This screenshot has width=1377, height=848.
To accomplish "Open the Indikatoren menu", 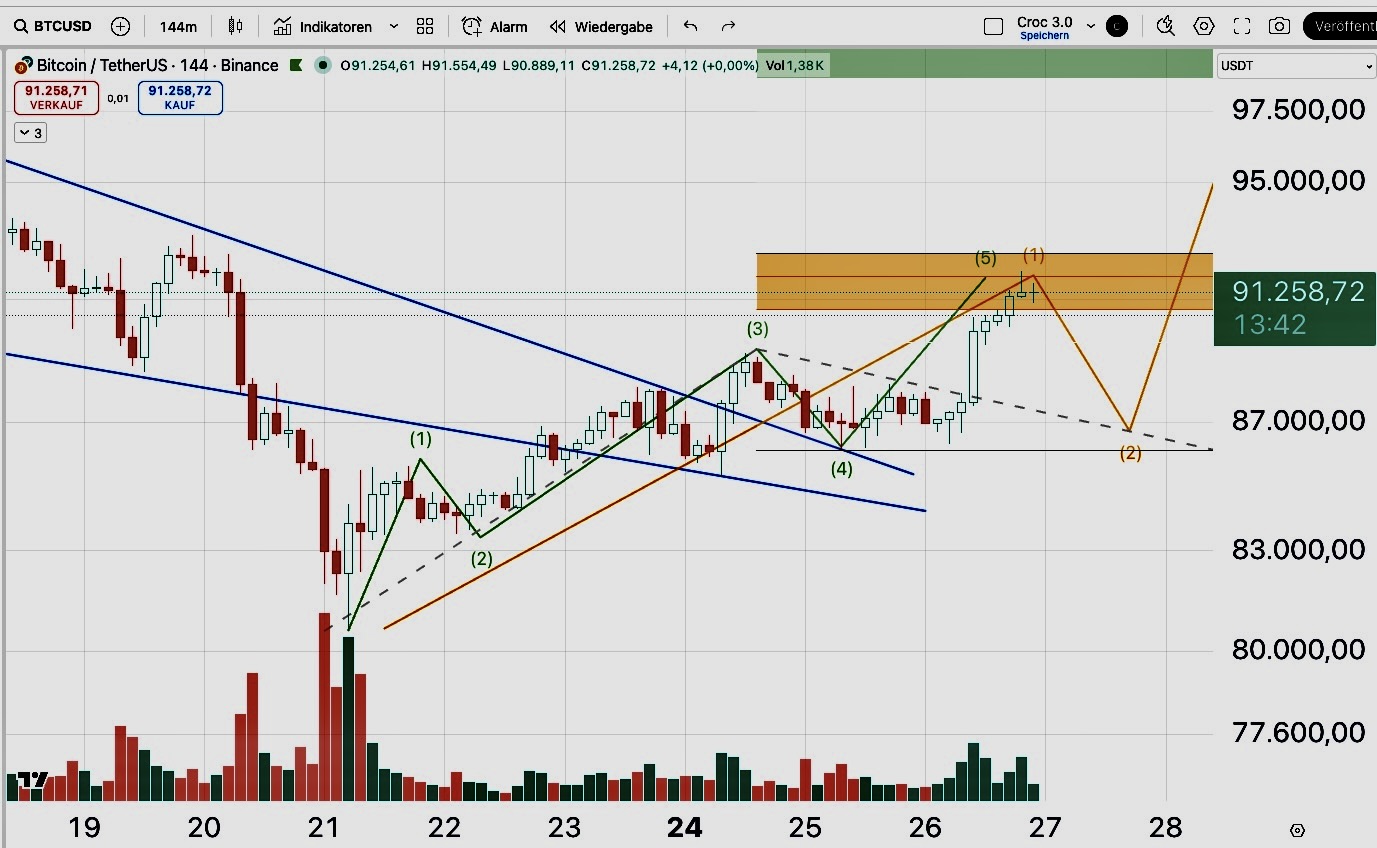I will pos(325,26).
